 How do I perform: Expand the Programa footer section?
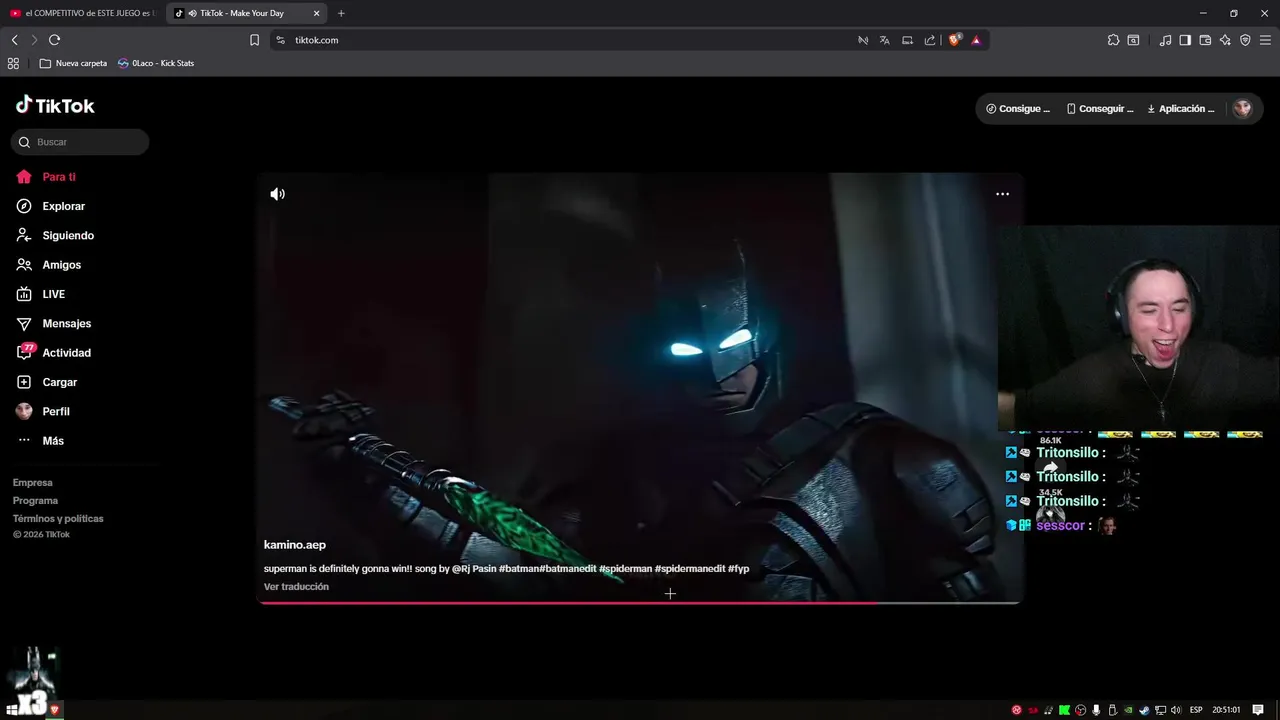pos(36,501)
